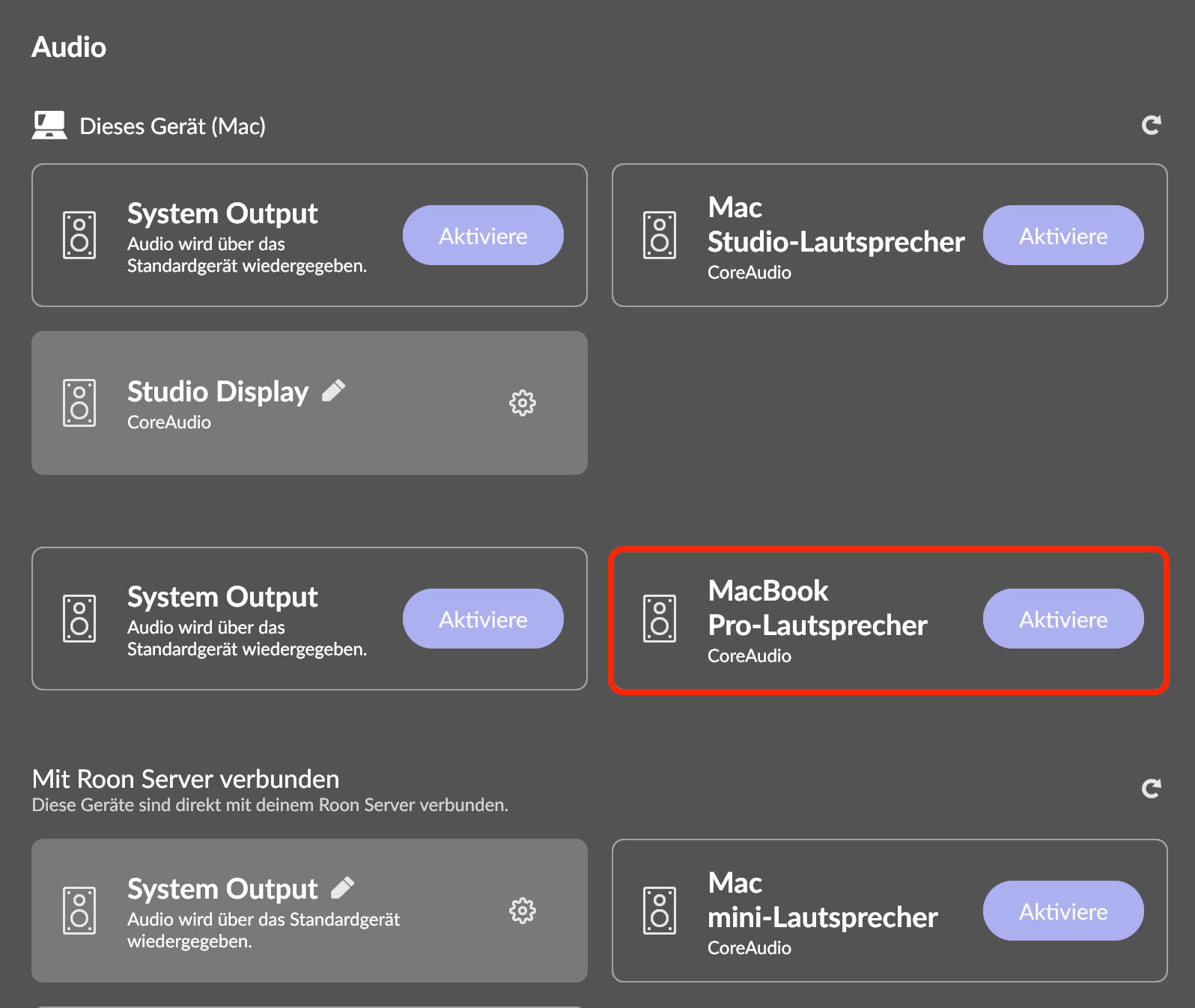Screen dimensions: 1195x1008
Task: Open settings gear for Roon Server System Output
Action: coord(523,911)
